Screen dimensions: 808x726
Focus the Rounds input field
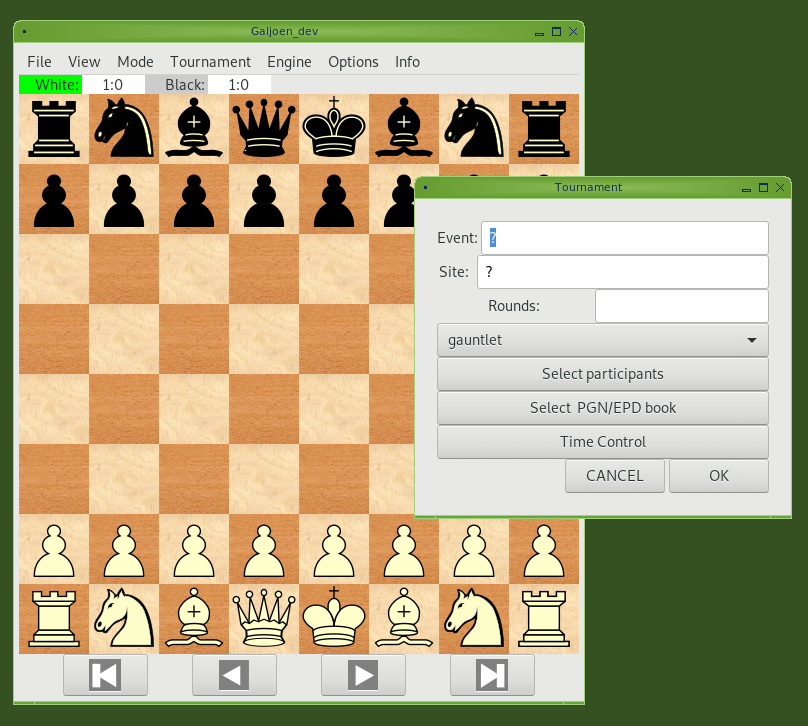click(x=681, y=306)
